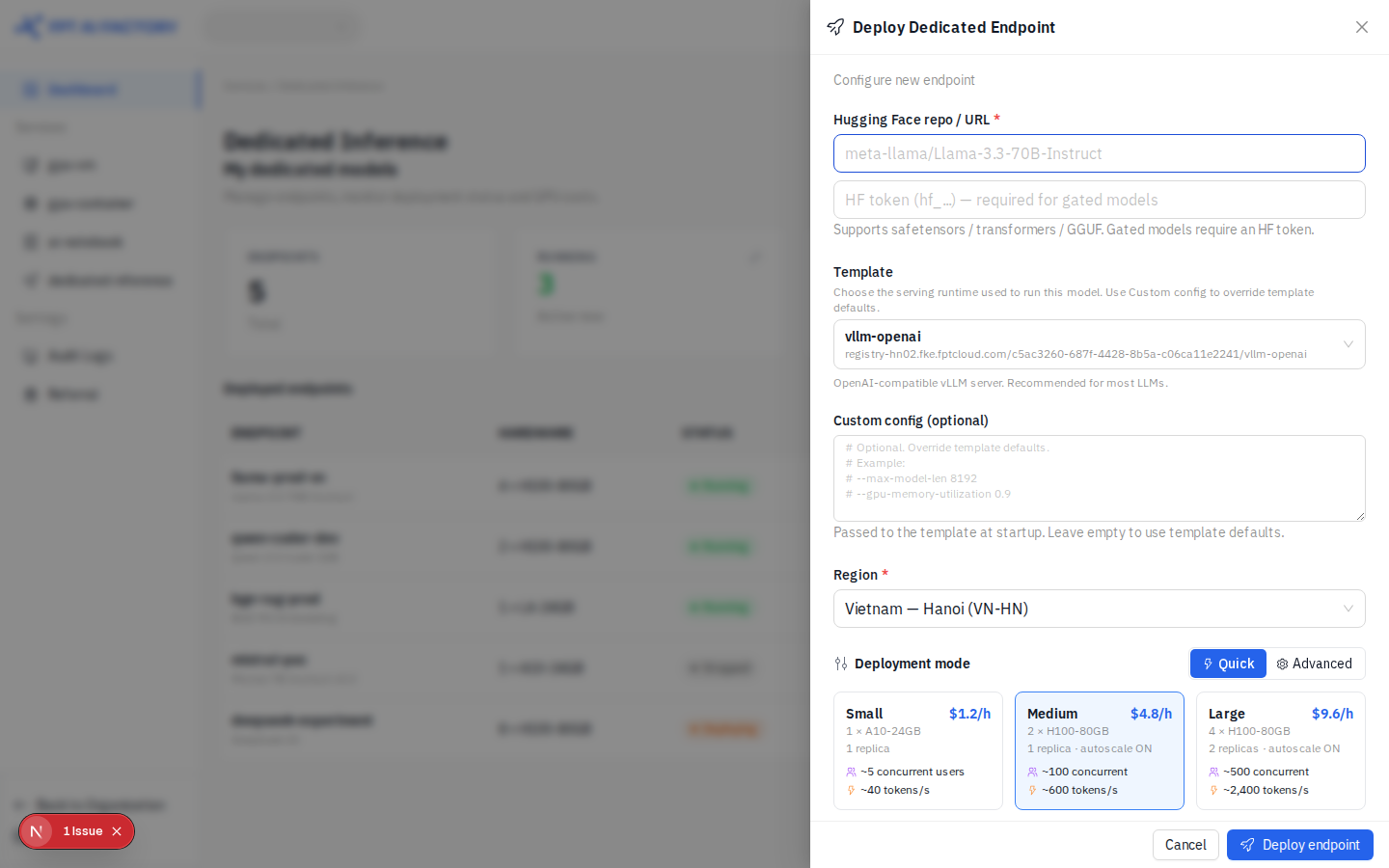
Task: Click the rocket icon in panel header
Action: 835,27
